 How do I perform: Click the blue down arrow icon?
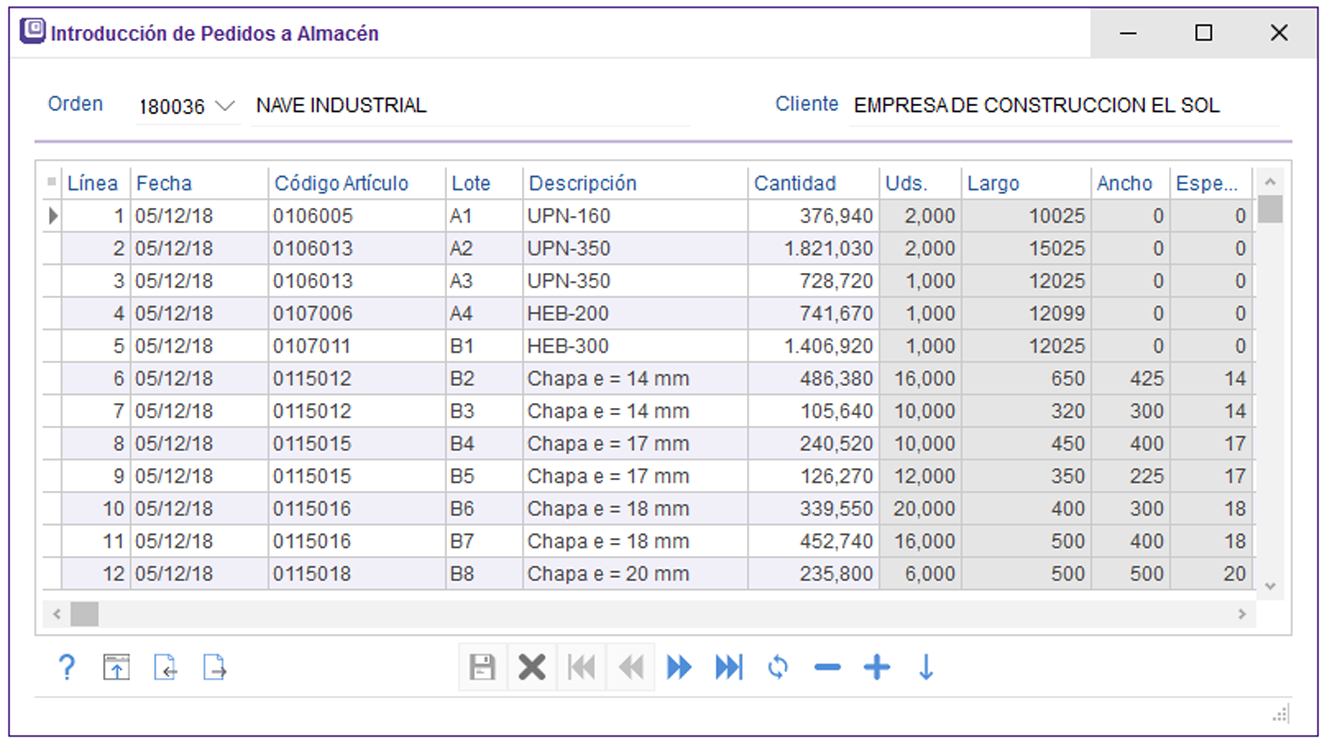[926, 667]
